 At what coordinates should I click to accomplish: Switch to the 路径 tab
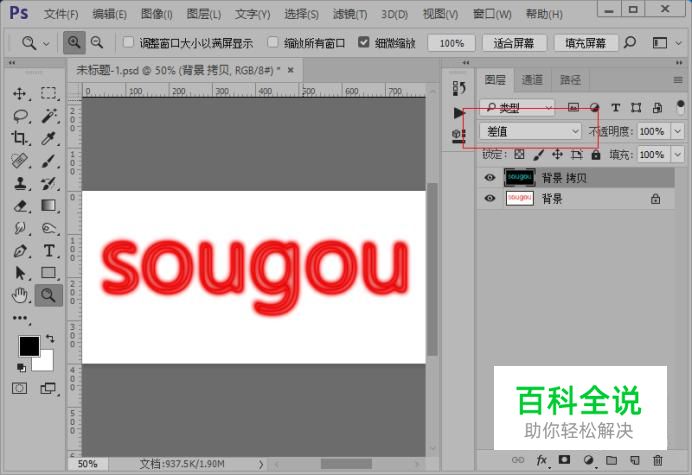(570, 80)
